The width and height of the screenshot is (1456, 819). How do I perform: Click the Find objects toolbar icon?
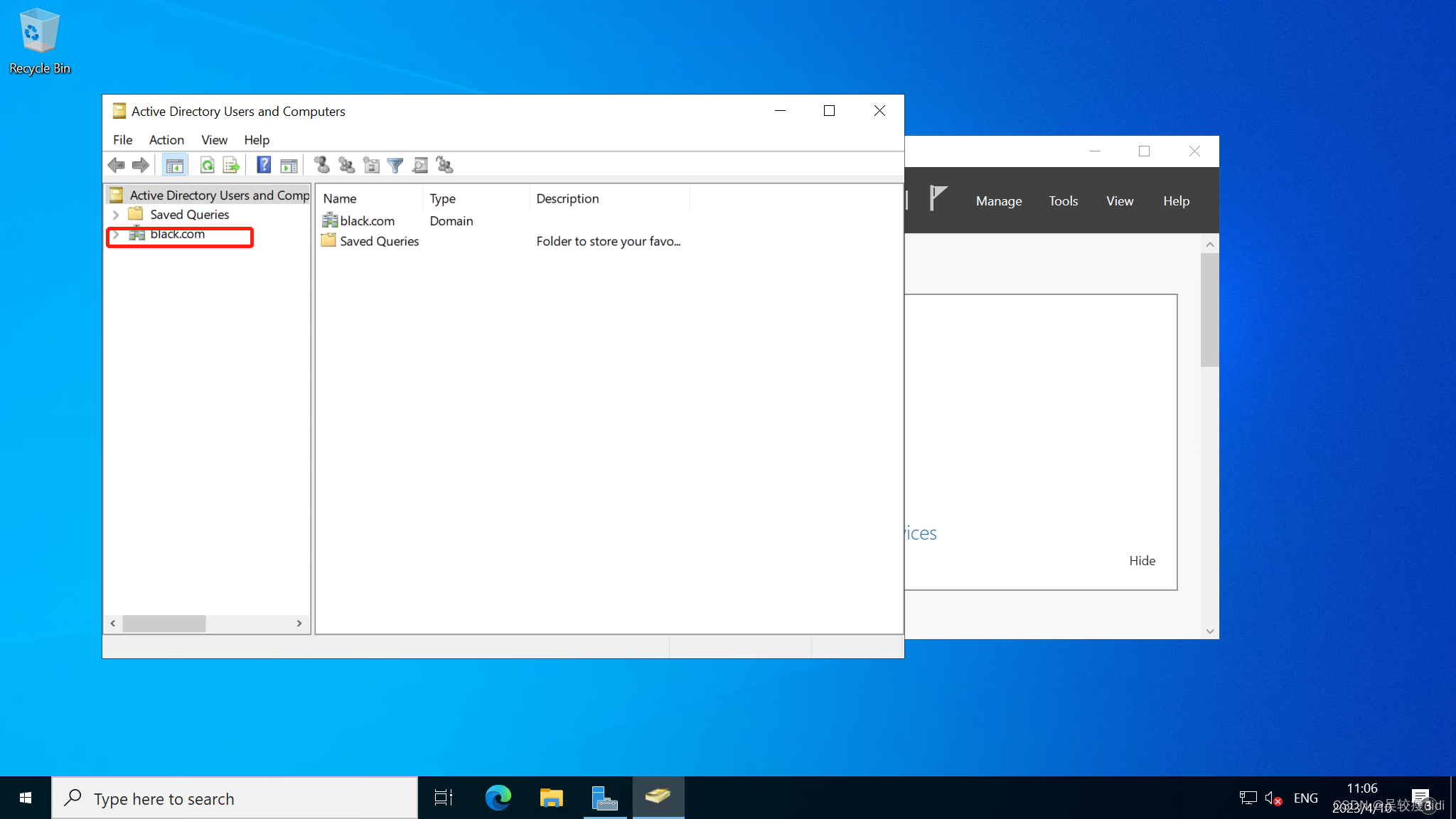419,165
